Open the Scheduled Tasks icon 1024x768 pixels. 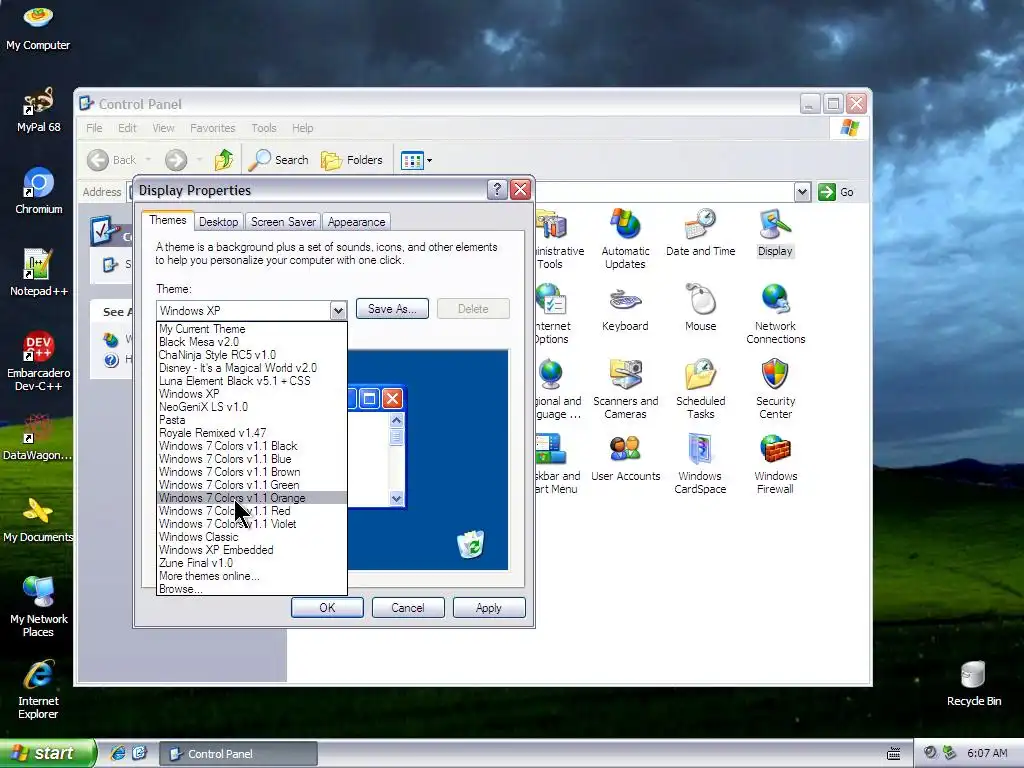(x=700, y=389)
